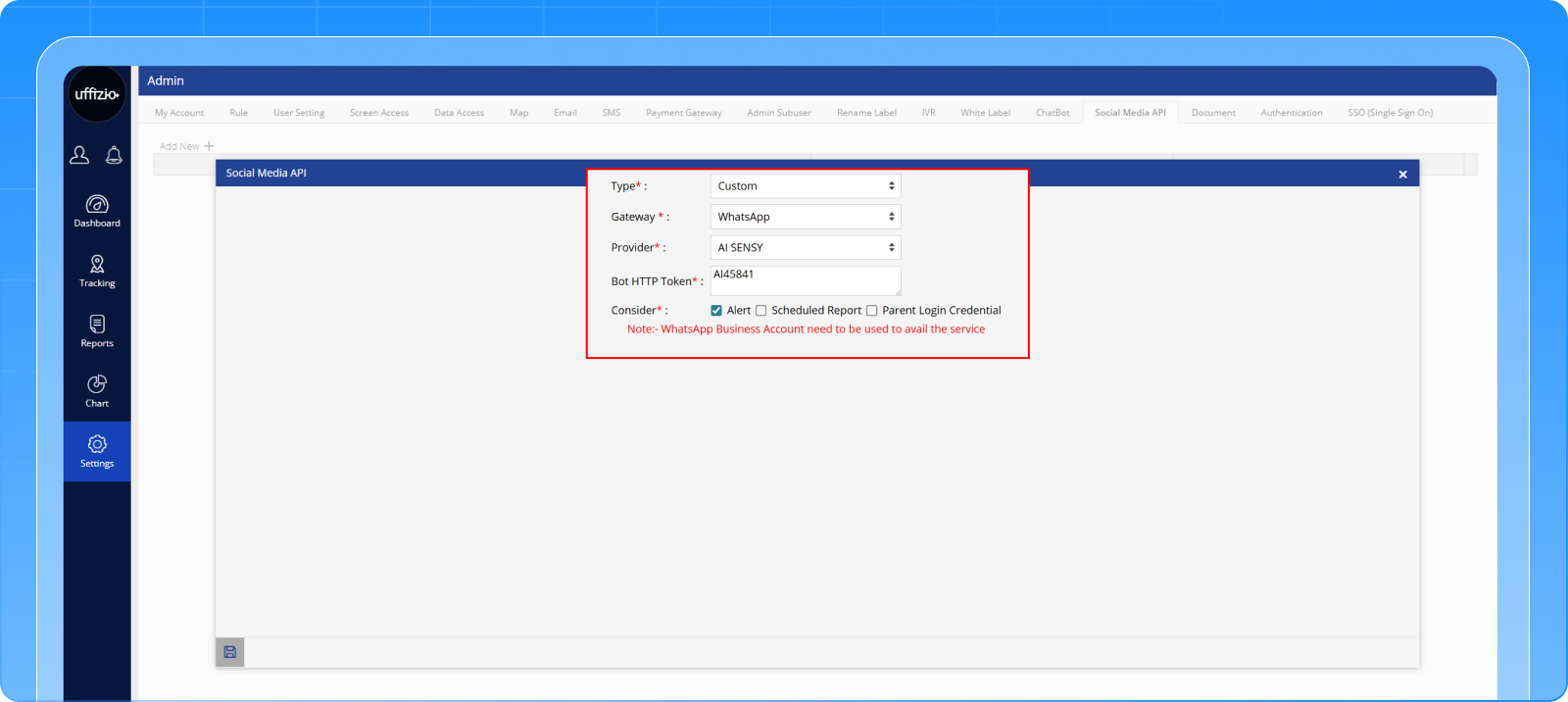Open Reports from the sidebar
Screen dimensions: 1568x702
coord(97,330)
